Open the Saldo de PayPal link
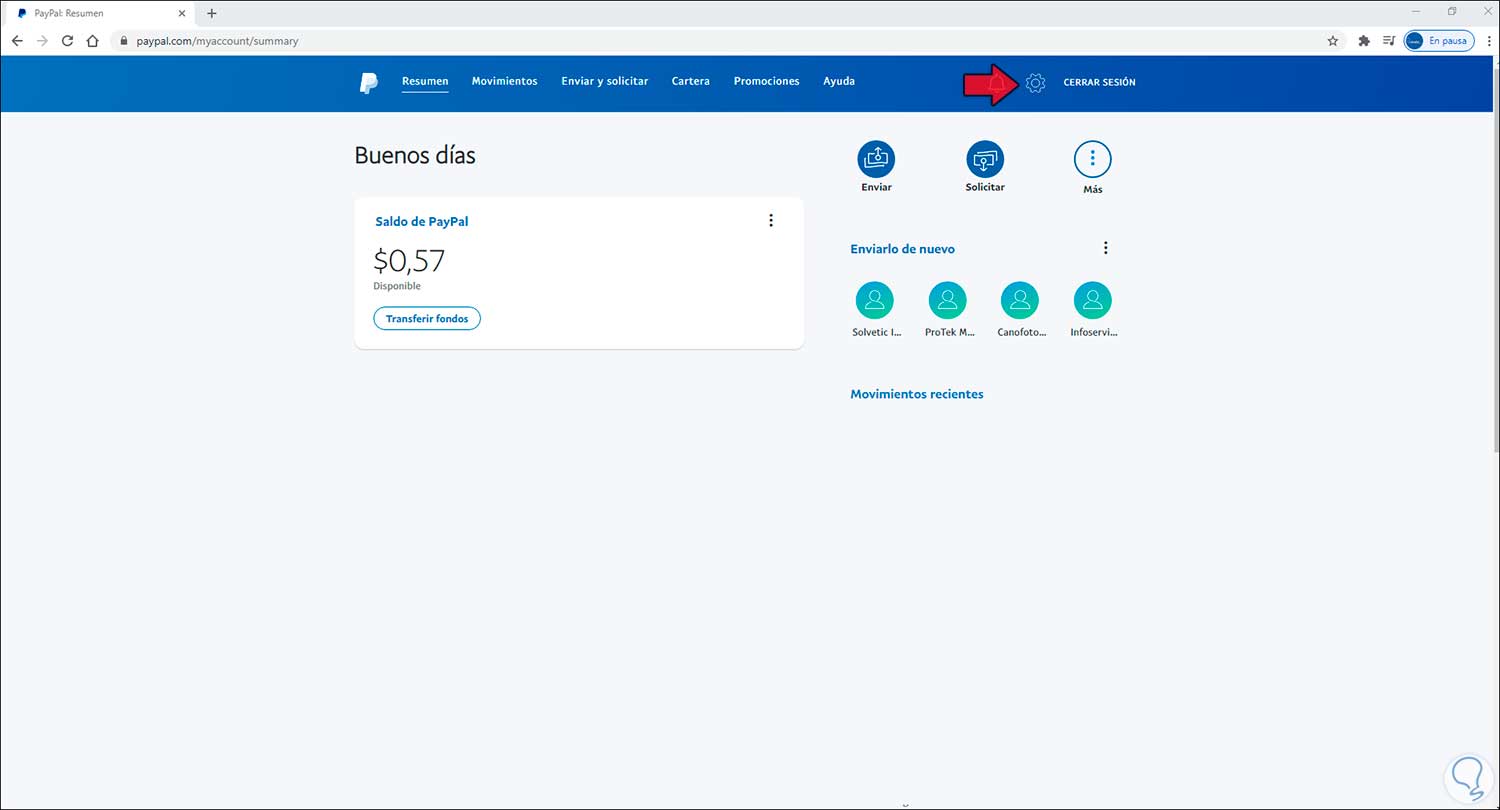 coord(422,221)
